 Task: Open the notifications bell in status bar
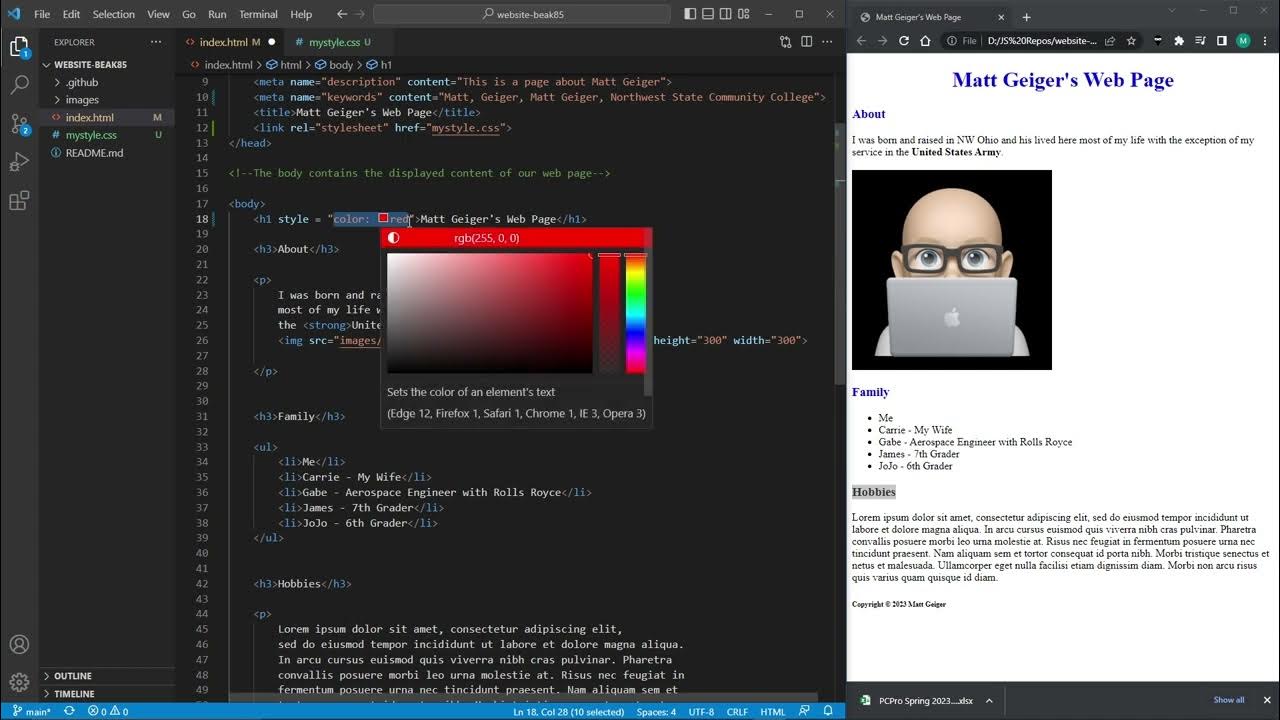click(828, 711)
